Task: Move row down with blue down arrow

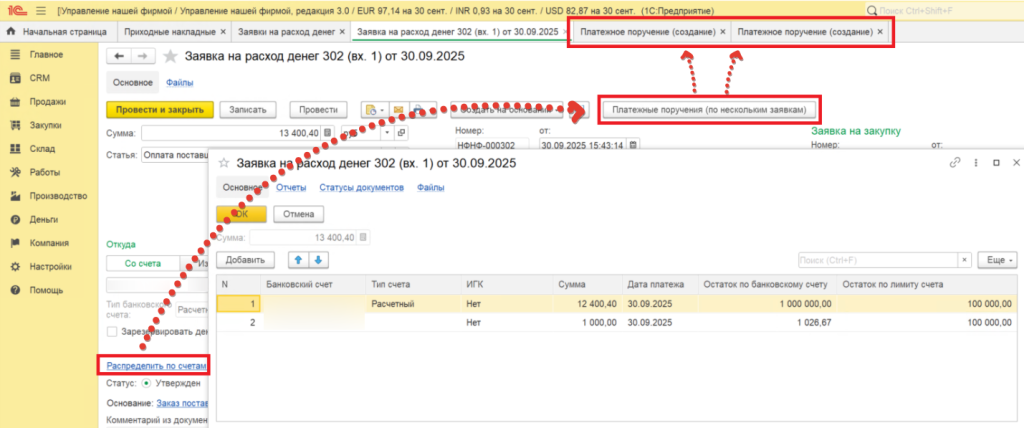Action: coord(318,260)
